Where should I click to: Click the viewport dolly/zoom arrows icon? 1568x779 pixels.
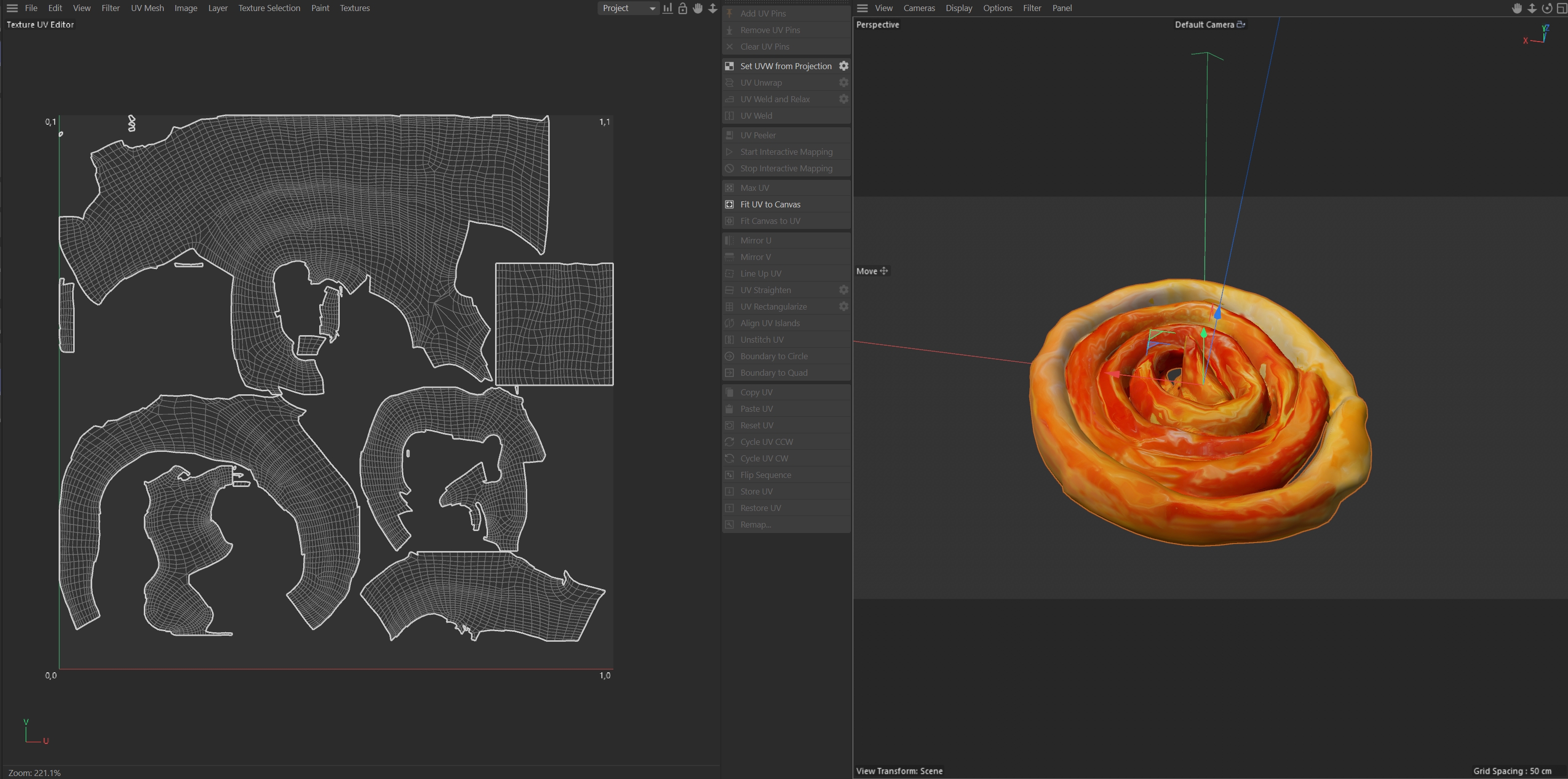[x=1532, y=8]
